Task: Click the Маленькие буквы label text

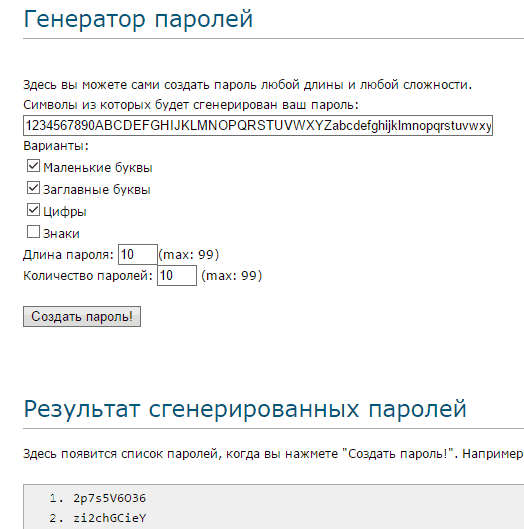Action: tap(98, 168)
